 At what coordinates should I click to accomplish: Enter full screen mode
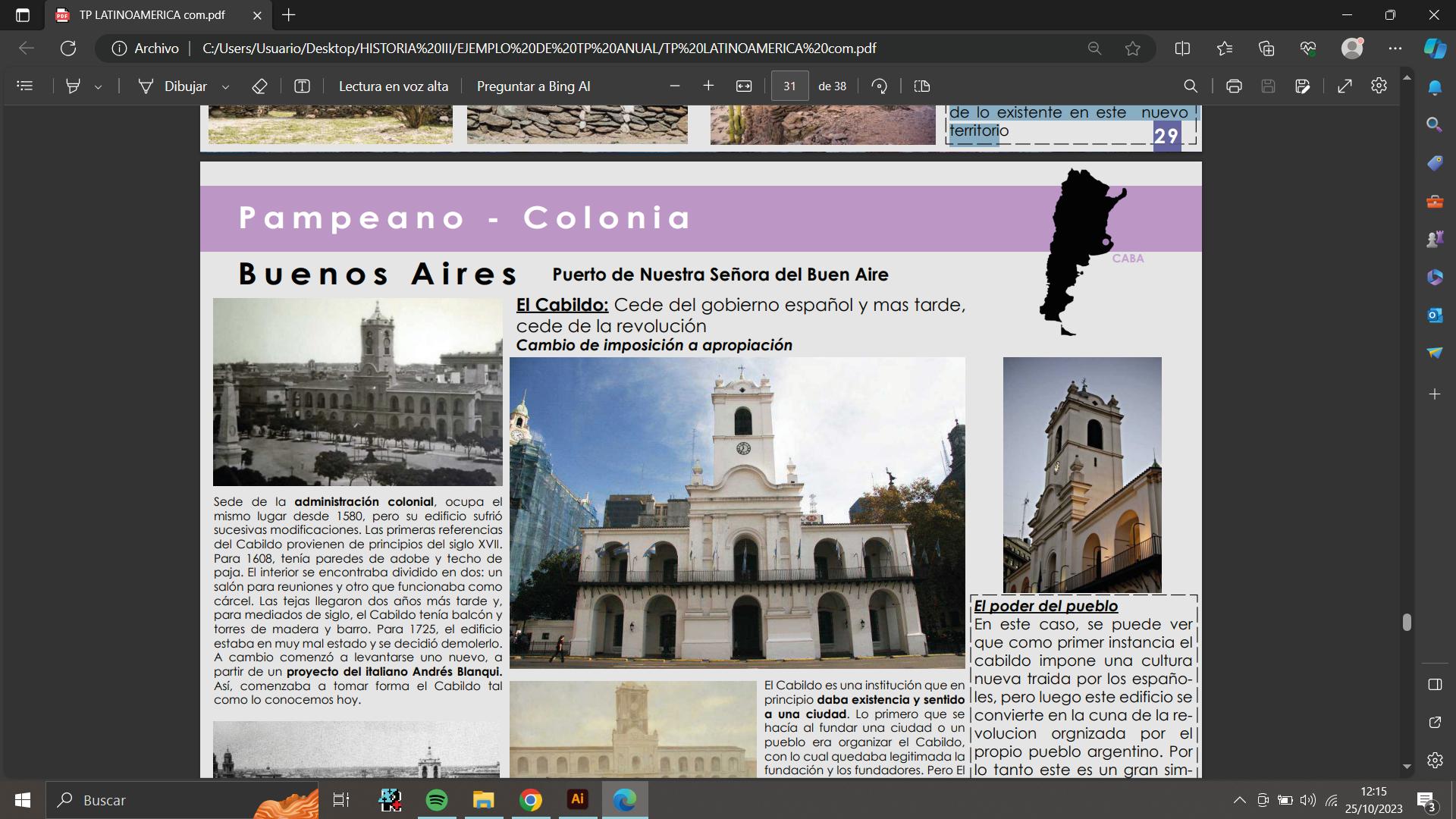[1345, 86]
